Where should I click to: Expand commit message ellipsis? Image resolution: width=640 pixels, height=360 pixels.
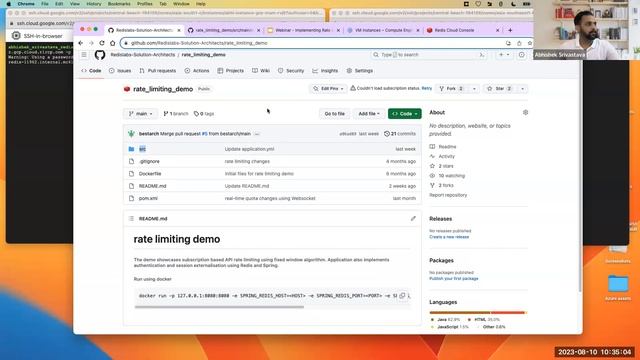pyautogui.click(x=257, y=134)
